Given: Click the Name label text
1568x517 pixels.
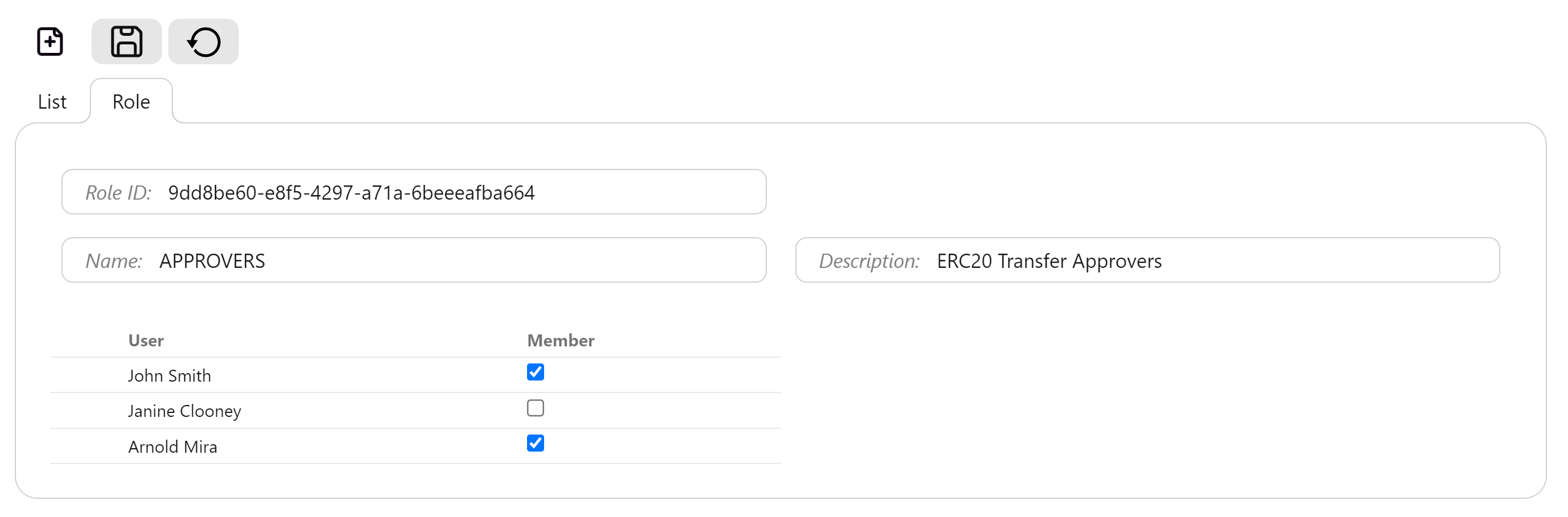Looking at the screenshot, I should click(114, 260).
